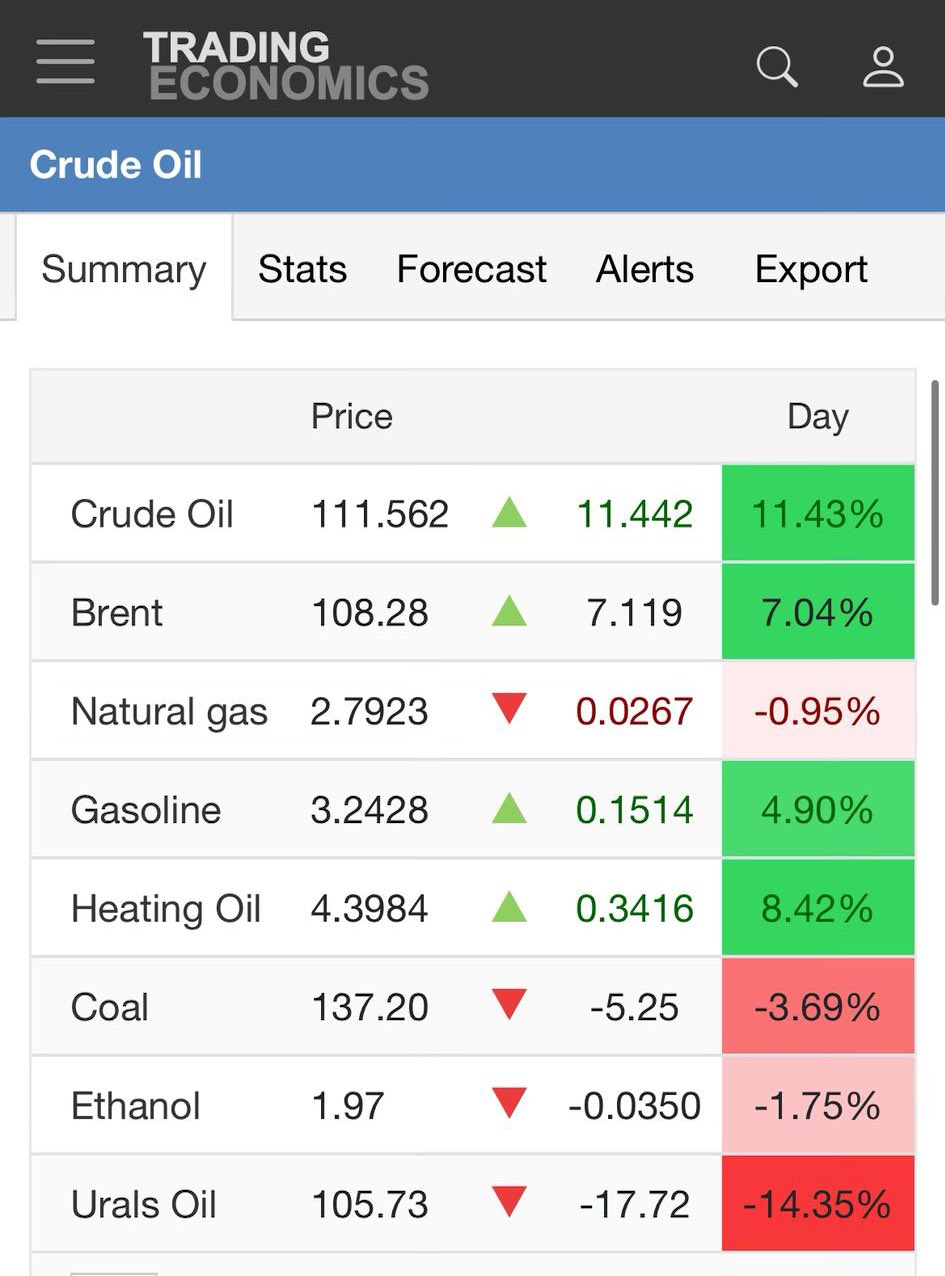Click the Day column header
Screen dimensions: 945x1276
tap(817, 416)
